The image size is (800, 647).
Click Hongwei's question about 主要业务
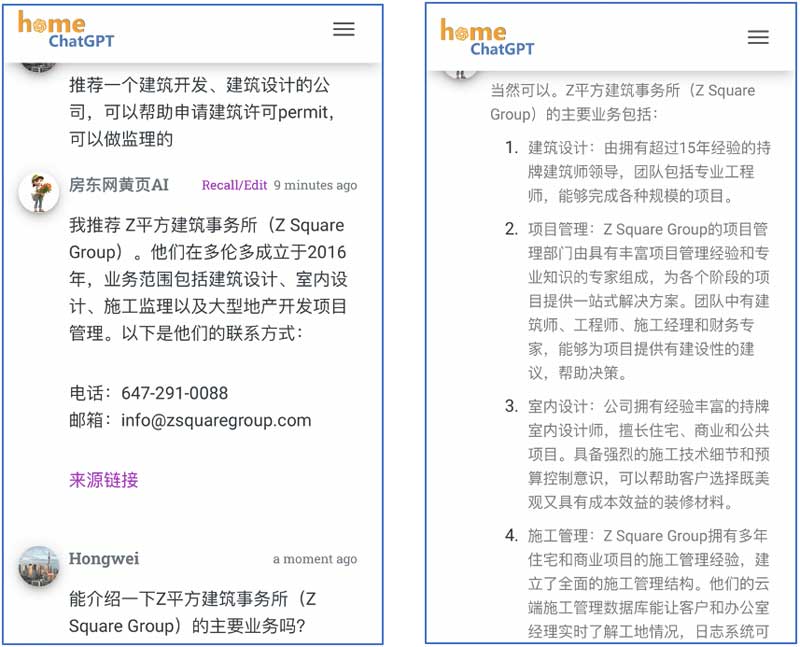pyautogui.click(x=192, y=612)
